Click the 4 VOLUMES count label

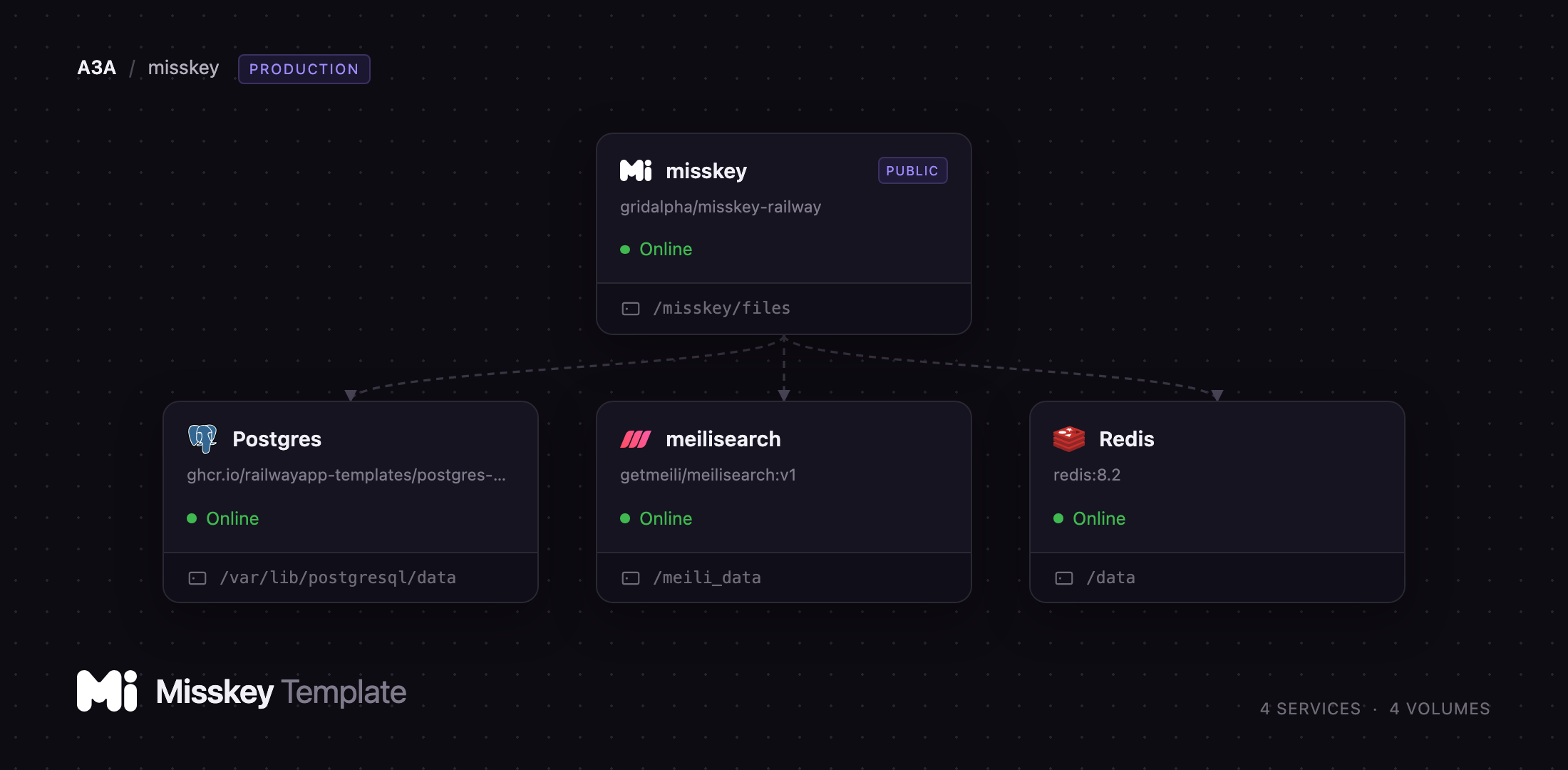point(1440,709)
